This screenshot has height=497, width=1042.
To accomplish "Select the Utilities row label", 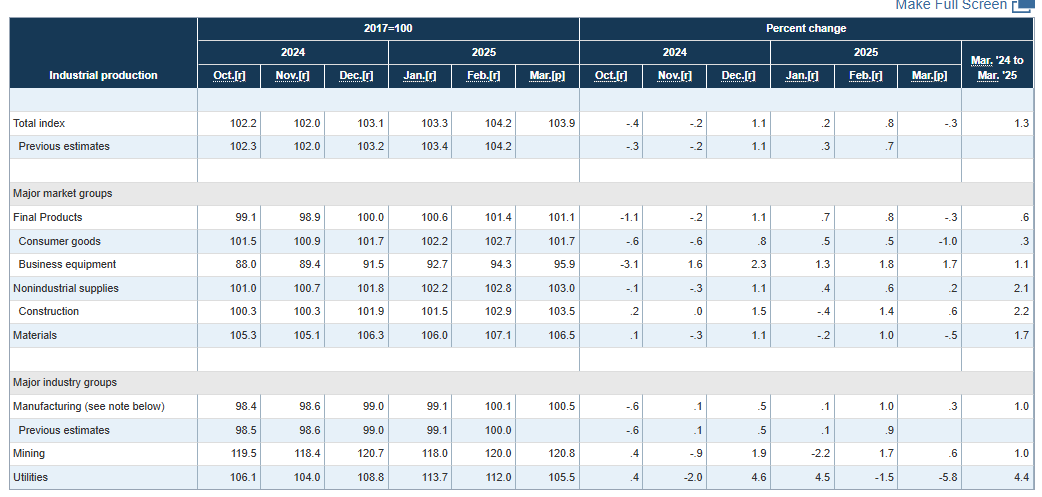I will click(30, 478).
